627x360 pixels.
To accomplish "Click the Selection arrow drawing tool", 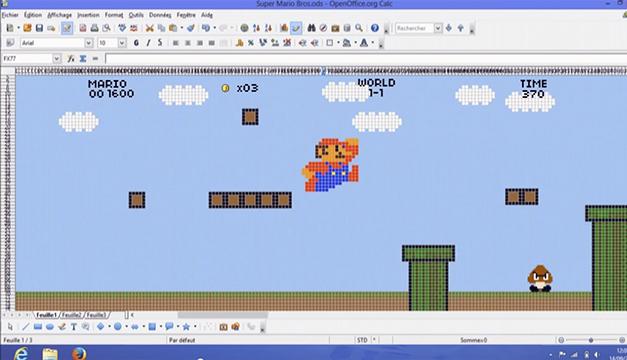I will (x=10, y=327).
